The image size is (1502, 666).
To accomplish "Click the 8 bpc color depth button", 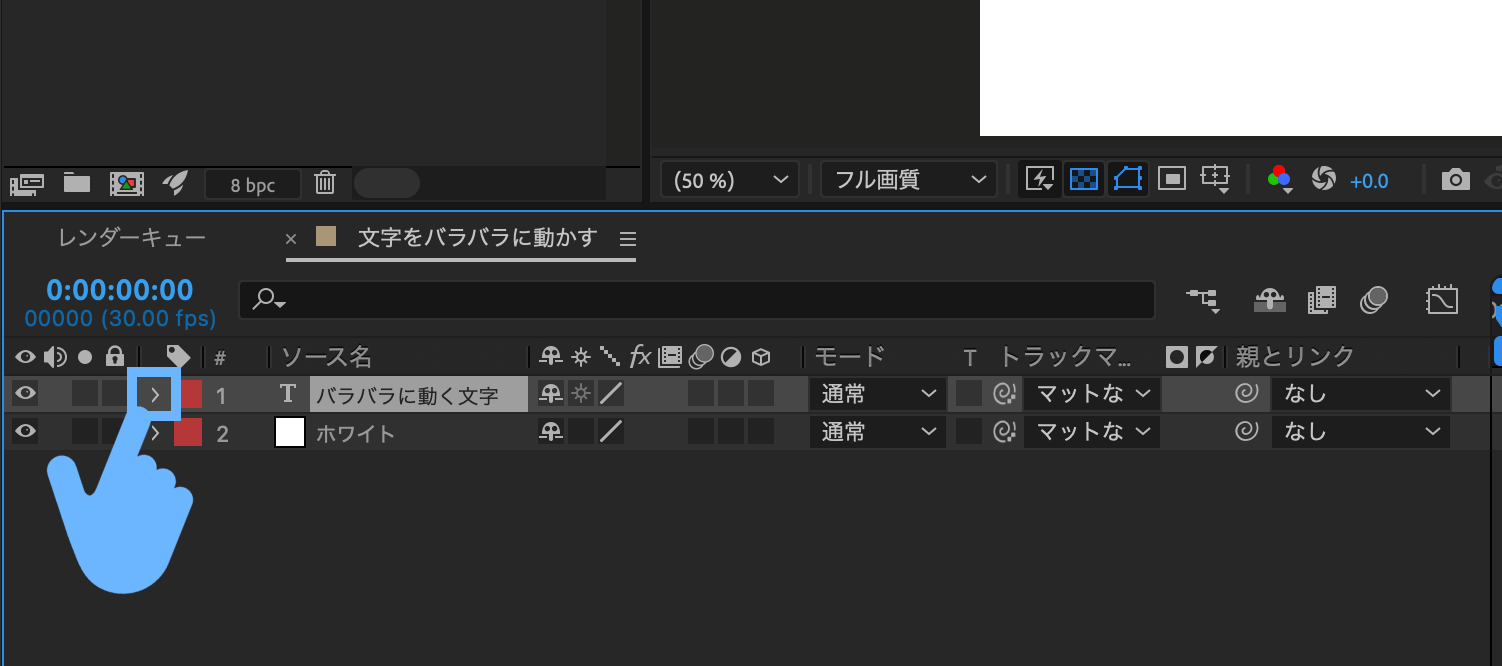I will click(x=253, y=185).
